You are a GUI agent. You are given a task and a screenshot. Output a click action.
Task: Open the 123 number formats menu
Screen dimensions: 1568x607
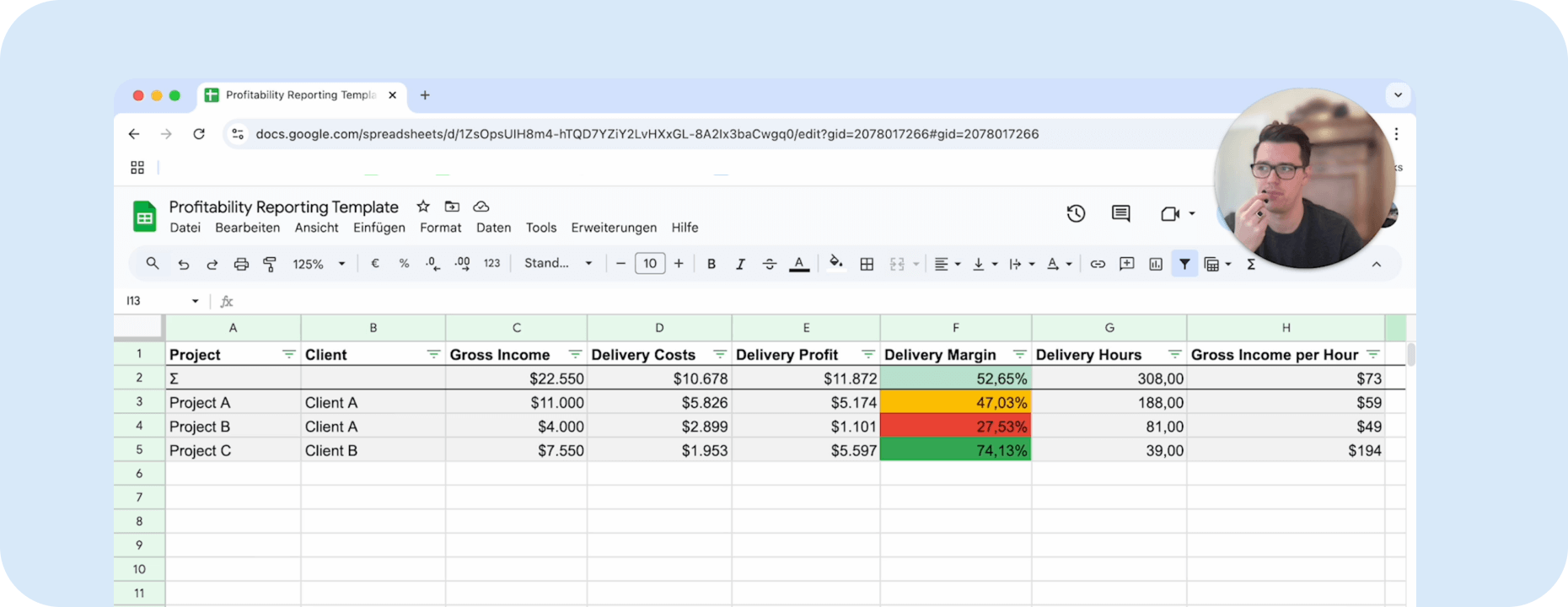492,264
